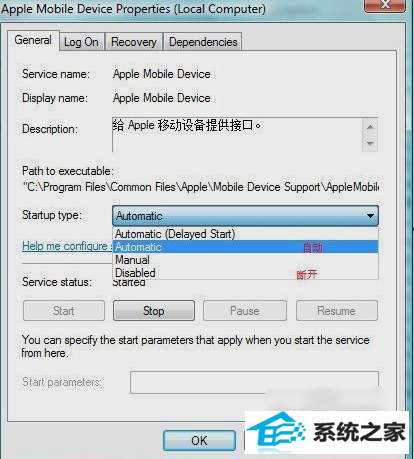Confirm with the OK button

pyautogui.click(x=199, y=440)
